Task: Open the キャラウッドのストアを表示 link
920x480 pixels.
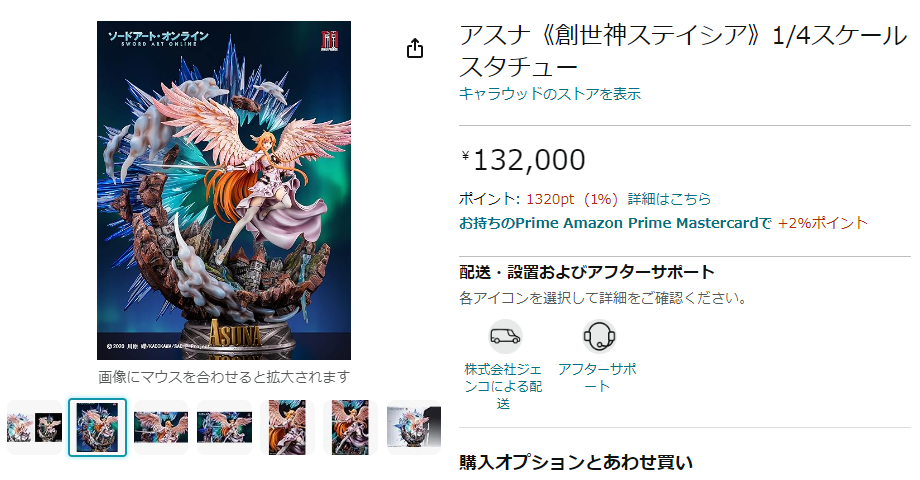Action: pyautogui.click(x=549, y=94)
